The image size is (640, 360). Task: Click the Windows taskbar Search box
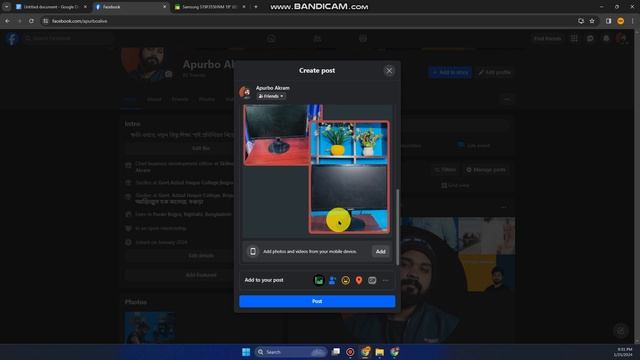[291, 352]
